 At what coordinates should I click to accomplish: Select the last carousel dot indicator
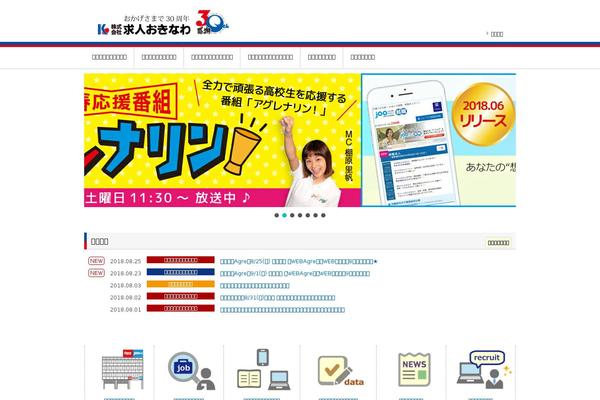pos(323,215)
